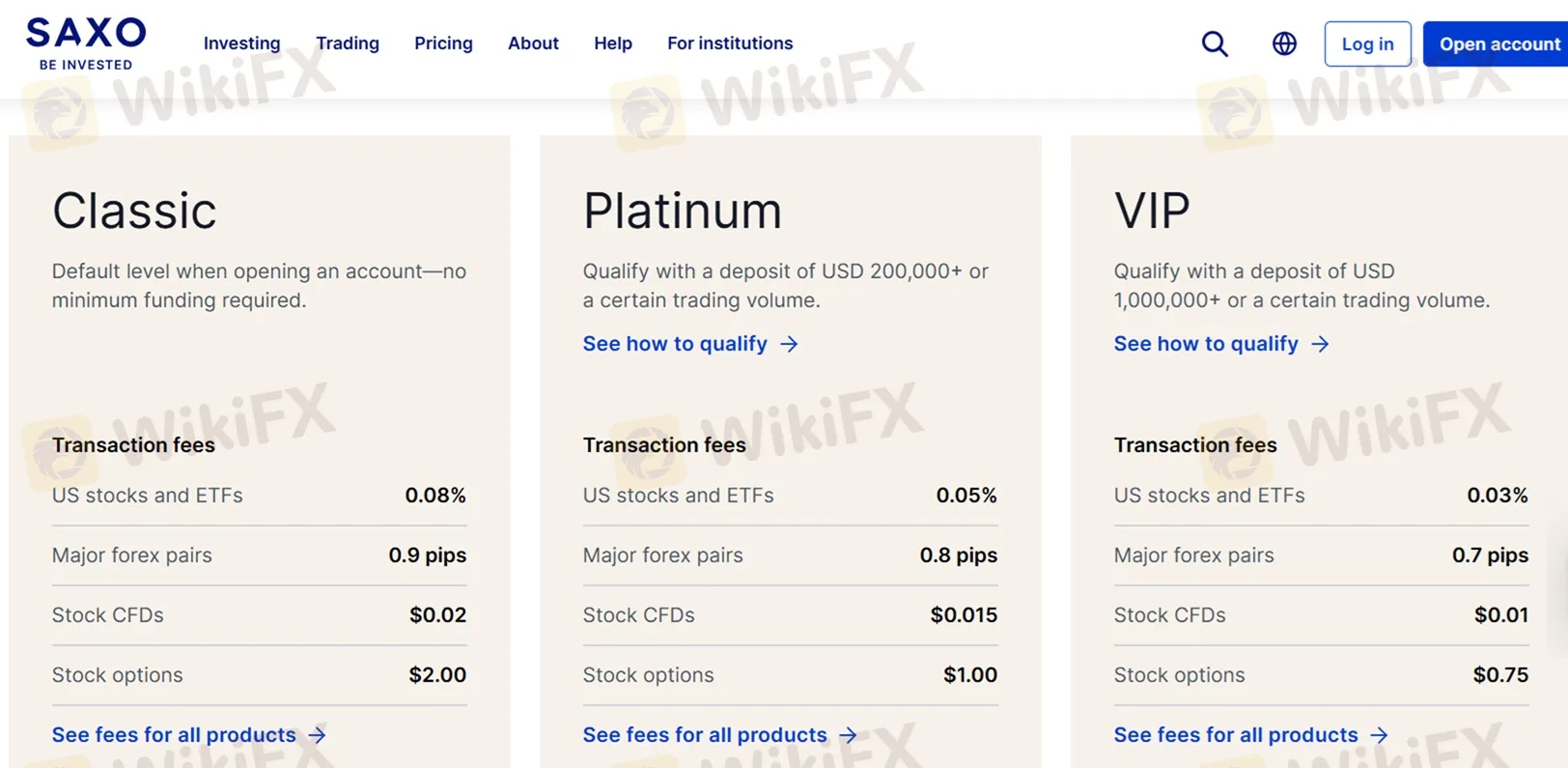Image resolution: width=1568 pixels, height=768 pixels.
Task: Click Platinum description about USD 200,000+ deposit
Action: (786, 286)
